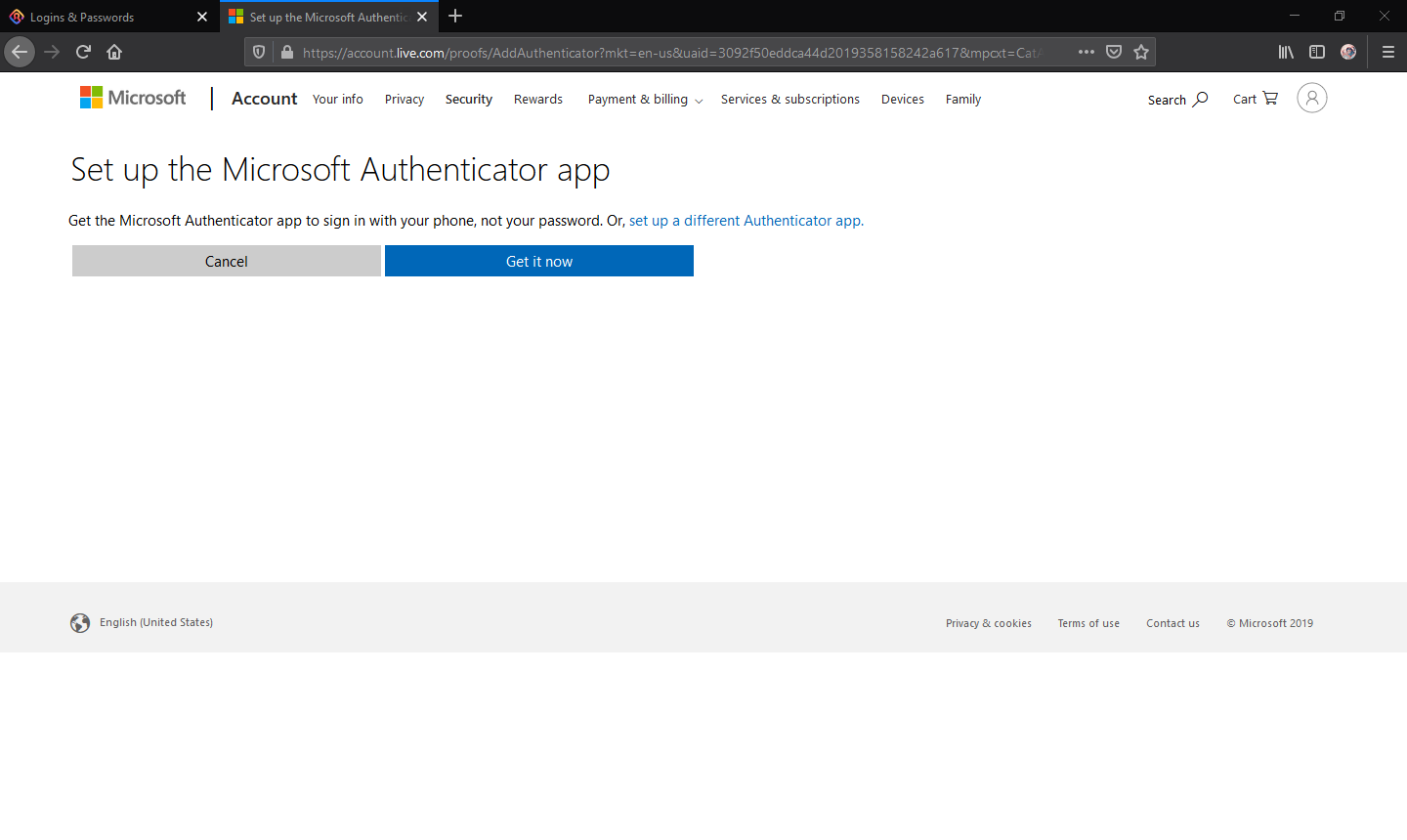Open the Family page

point(963,100)
